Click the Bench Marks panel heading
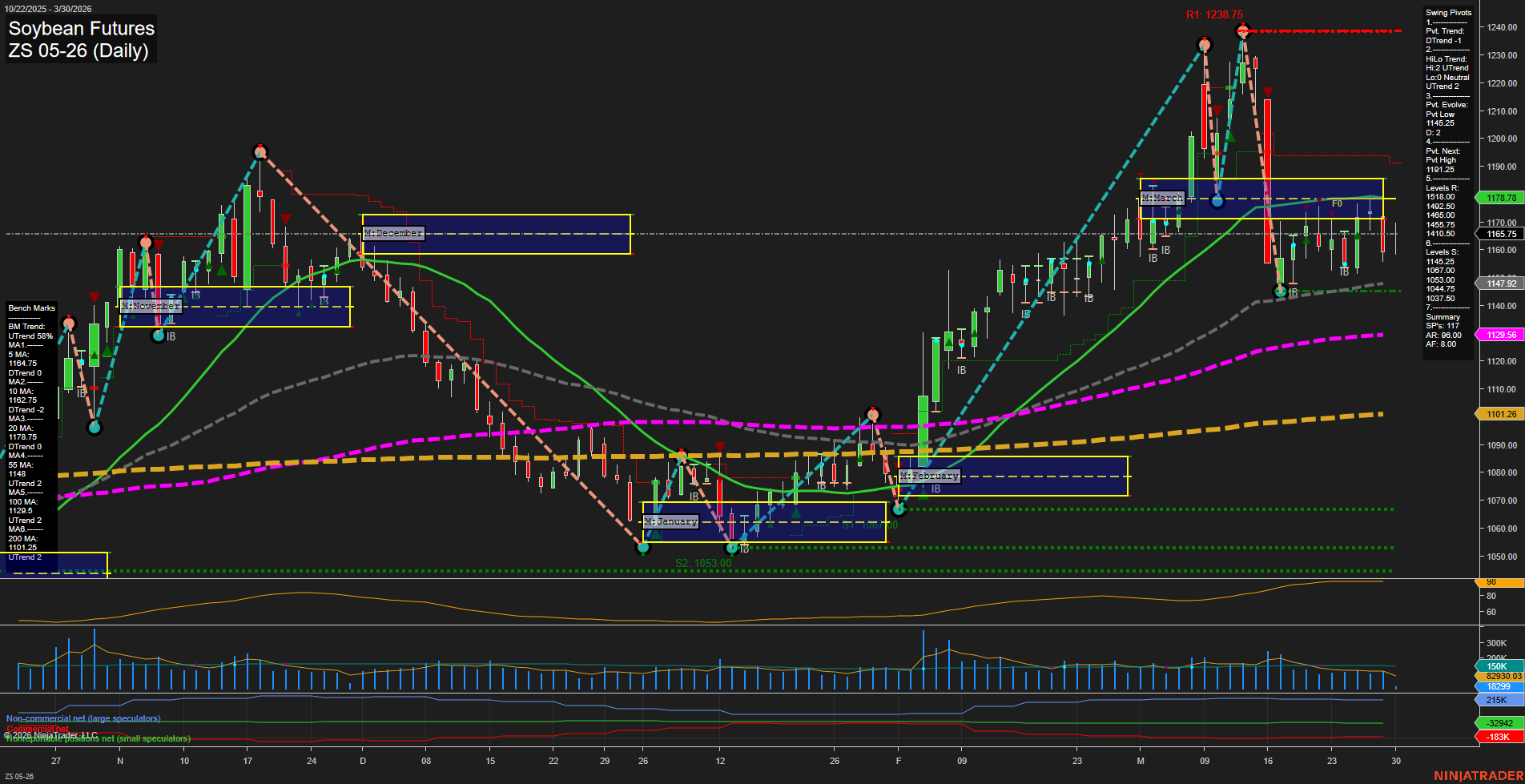Viewport: 1525px width, 784px height. pyautogui.click(x=32, y=308)
